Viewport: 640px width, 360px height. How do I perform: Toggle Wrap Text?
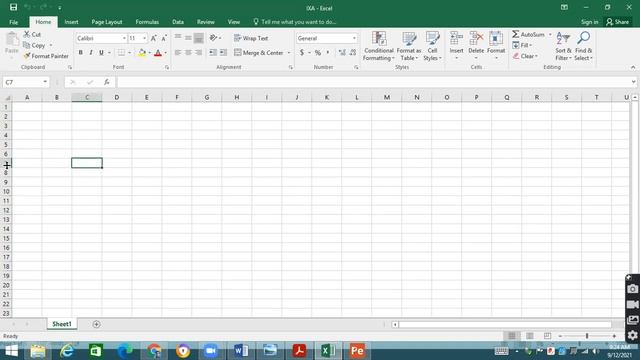(251, 38)
